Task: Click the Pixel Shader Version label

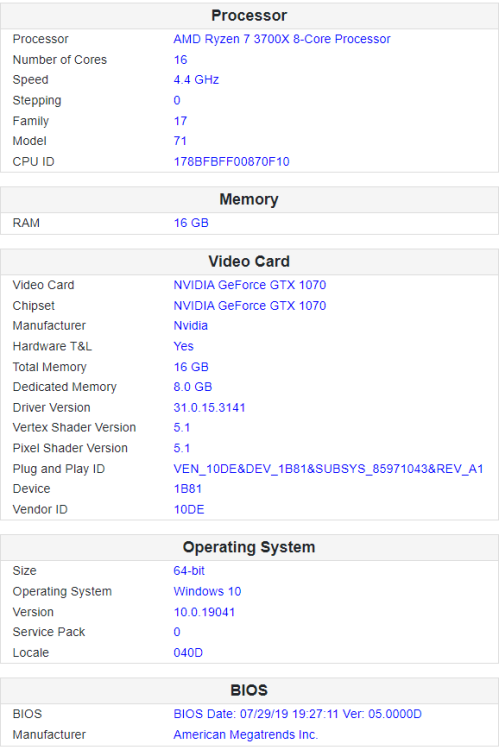Action: tap(70, 448)
